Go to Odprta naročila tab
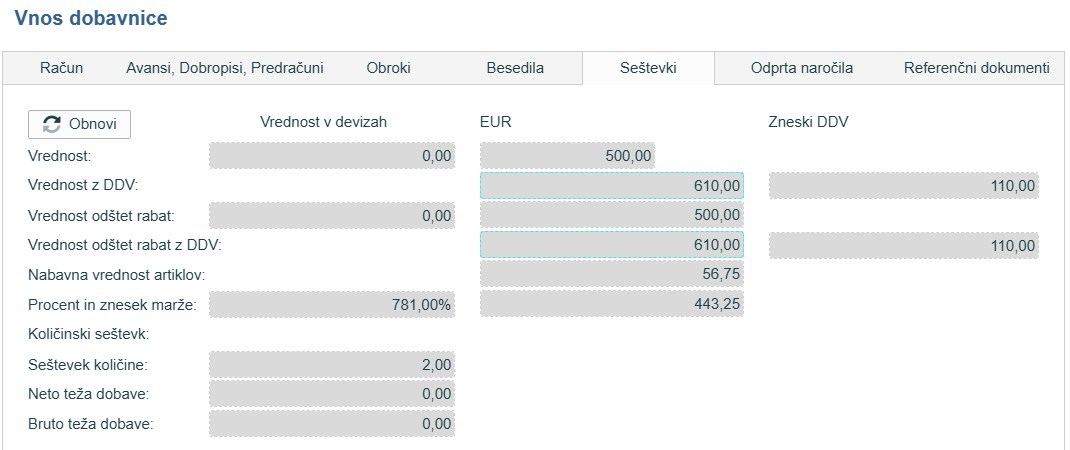Image resolution: width=1070 pixels, height=450 pixels. pos(801,68)
